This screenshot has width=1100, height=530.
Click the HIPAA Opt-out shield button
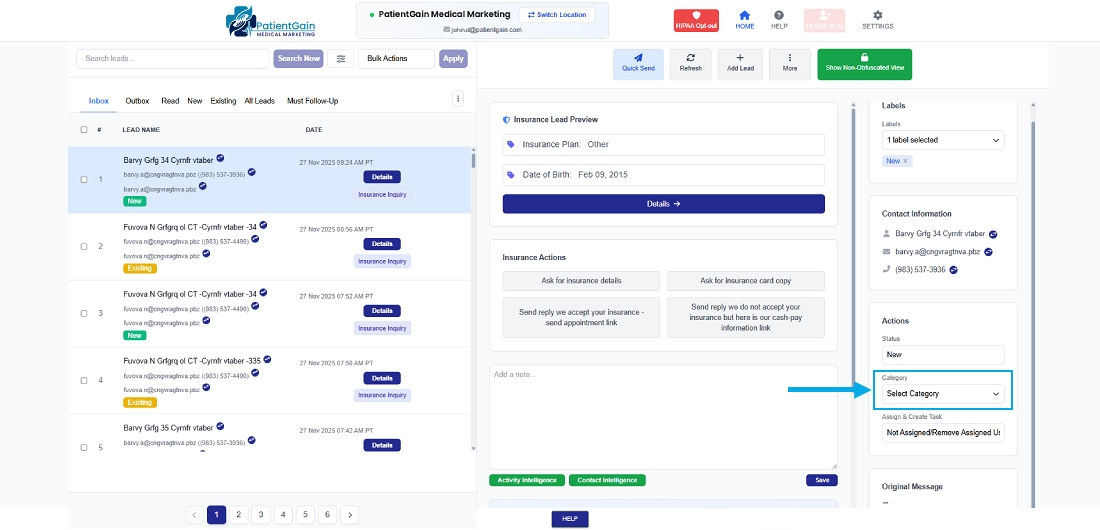coord(696,20)
